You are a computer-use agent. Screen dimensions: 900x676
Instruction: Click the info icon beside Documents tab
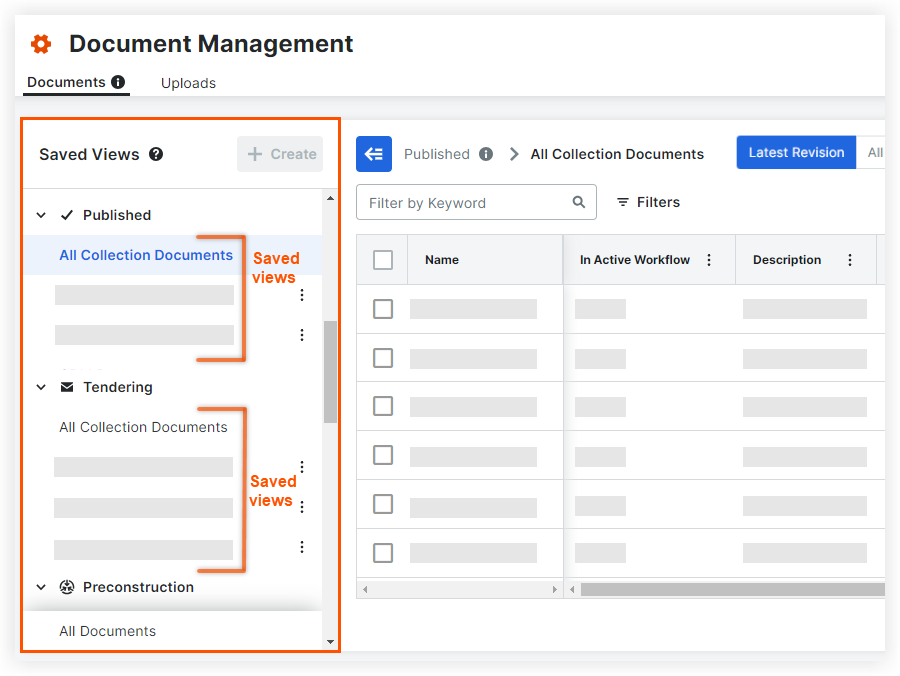(118, 82)
